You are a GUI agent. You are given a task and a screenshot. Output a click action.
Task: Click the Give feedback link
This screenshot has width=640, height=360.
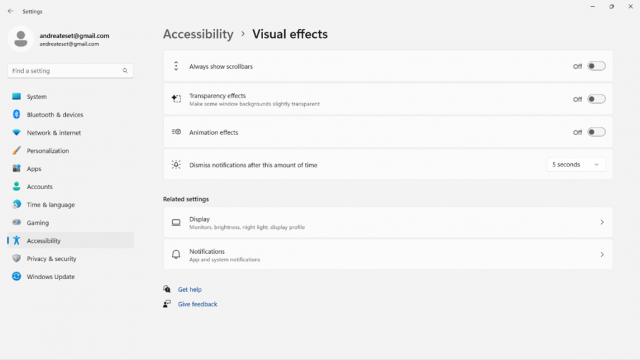[198, 304]
